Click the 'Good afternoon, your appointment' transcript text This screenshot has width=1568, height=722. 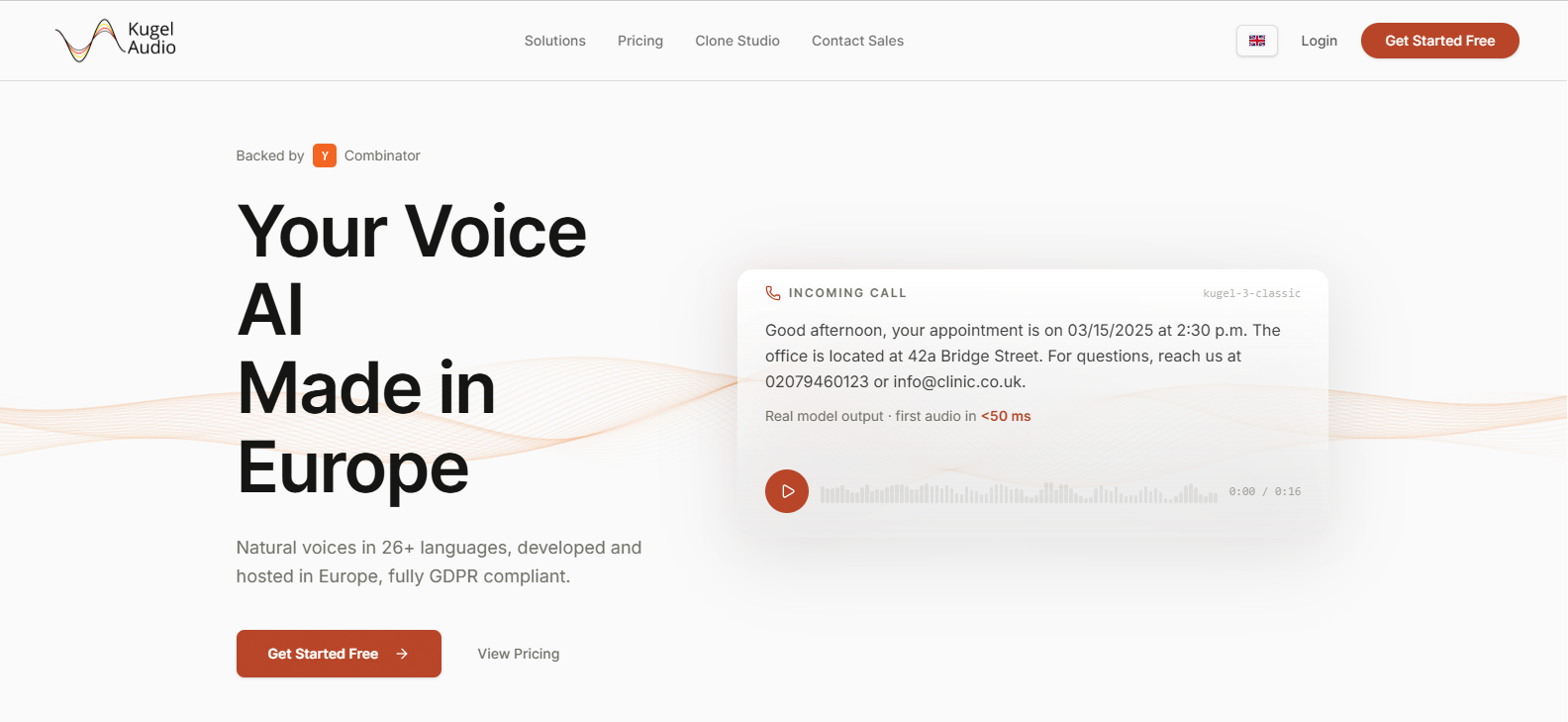(x=1023, y=356)
